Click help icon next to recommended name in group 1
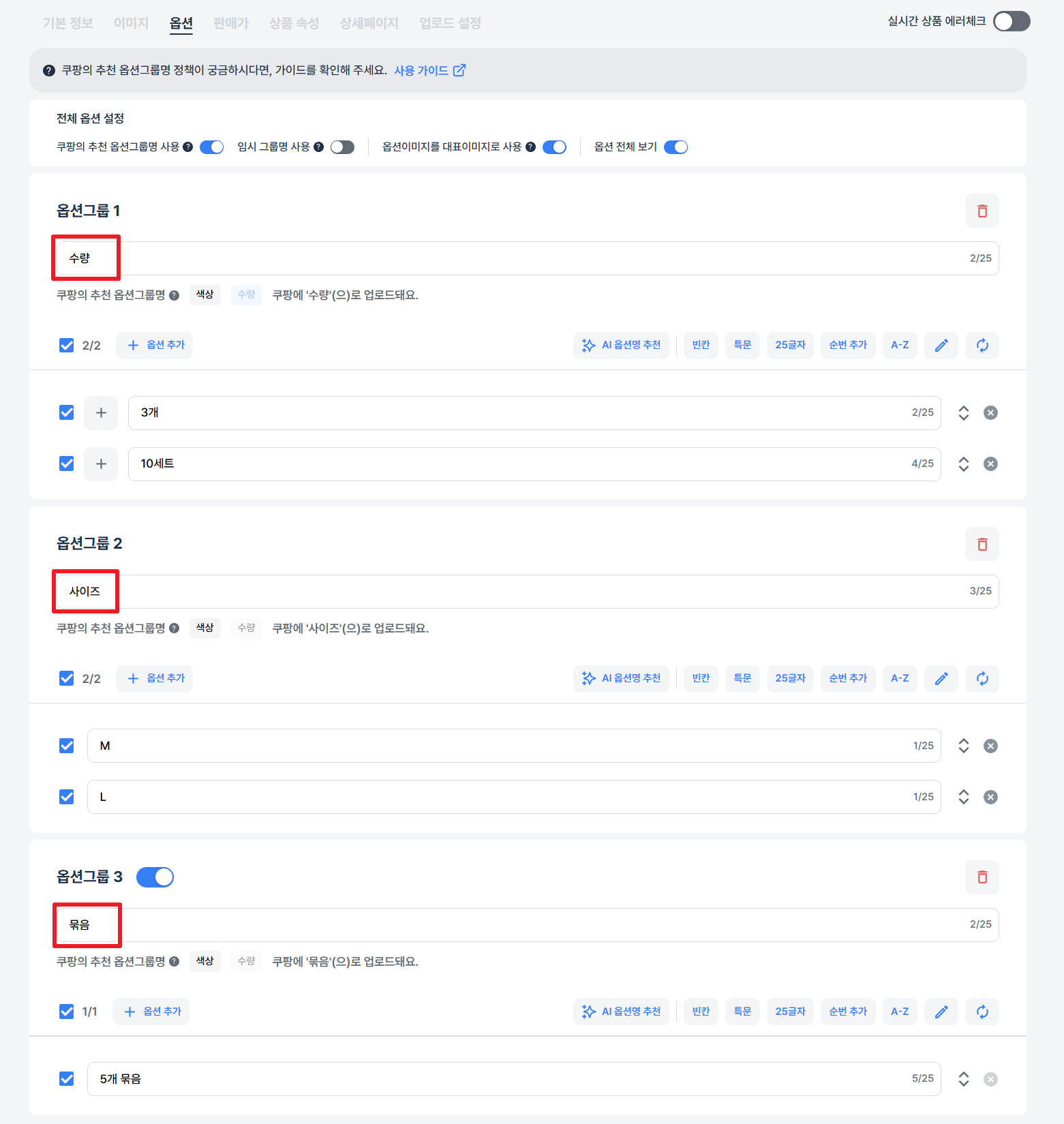Image resolution: width=1064 pixels, height=1124 pixels. (x=174, y=295)
